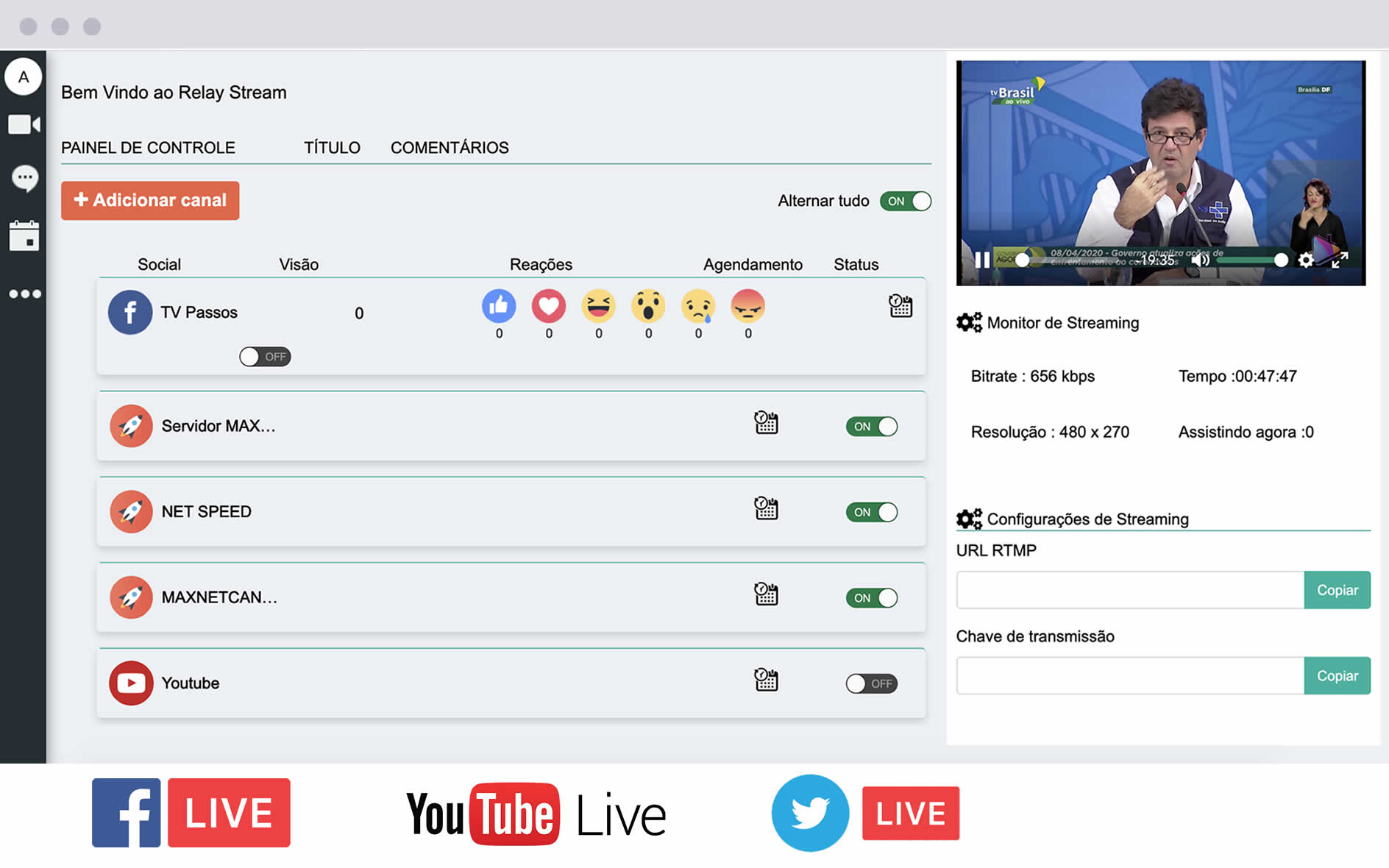Open the chat bubble sidebar icon

[25, 178]
